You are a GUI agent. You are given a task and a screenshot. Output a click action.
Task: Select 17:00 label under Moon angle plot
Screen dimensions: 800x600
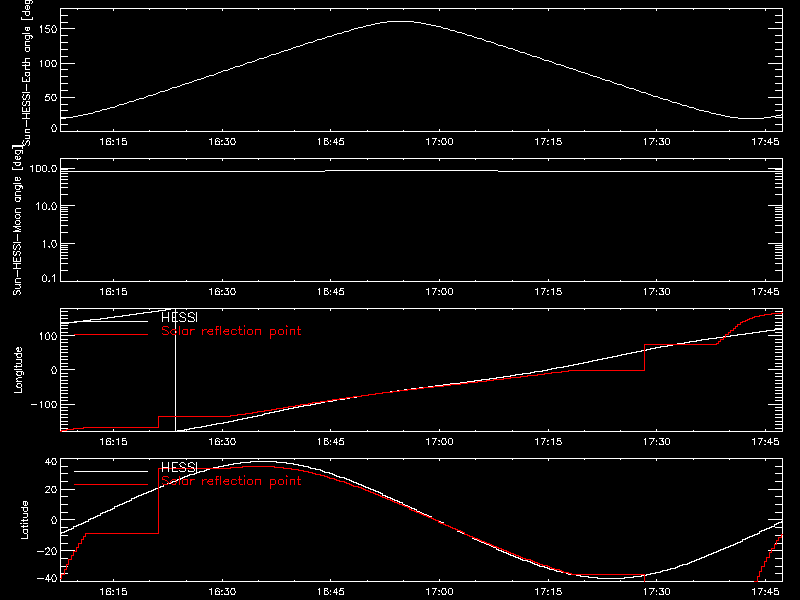coord(439,291)
